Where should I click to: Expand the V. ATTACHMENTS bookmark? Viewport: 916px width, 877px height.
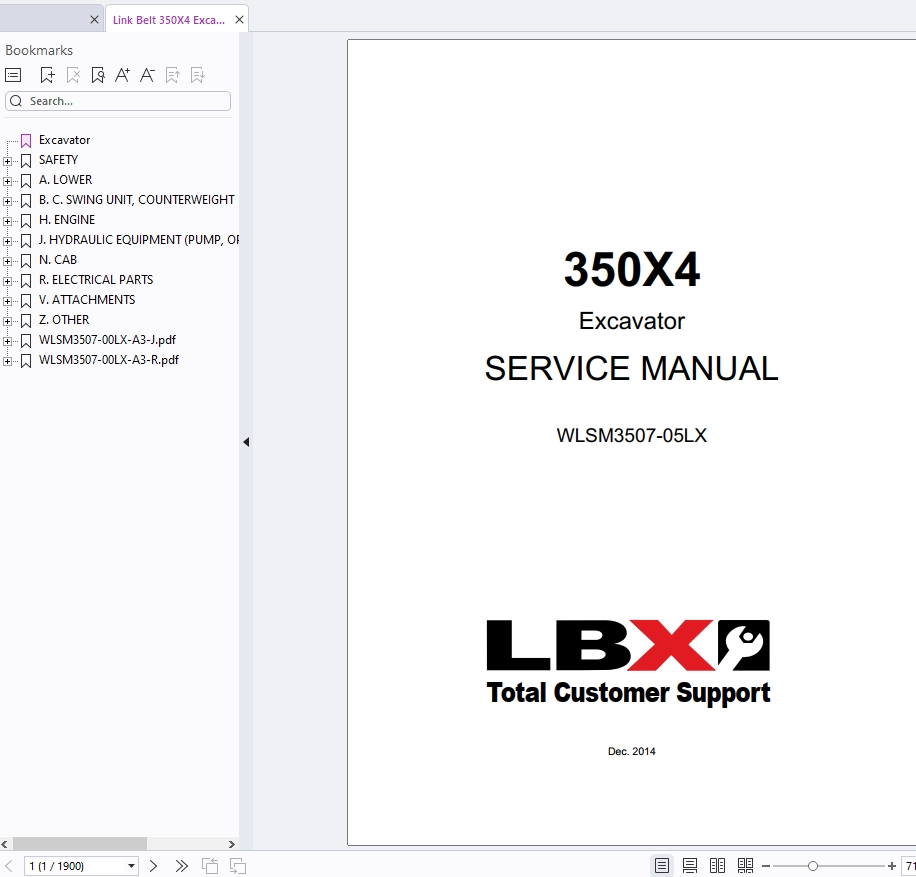pos(7,301)
